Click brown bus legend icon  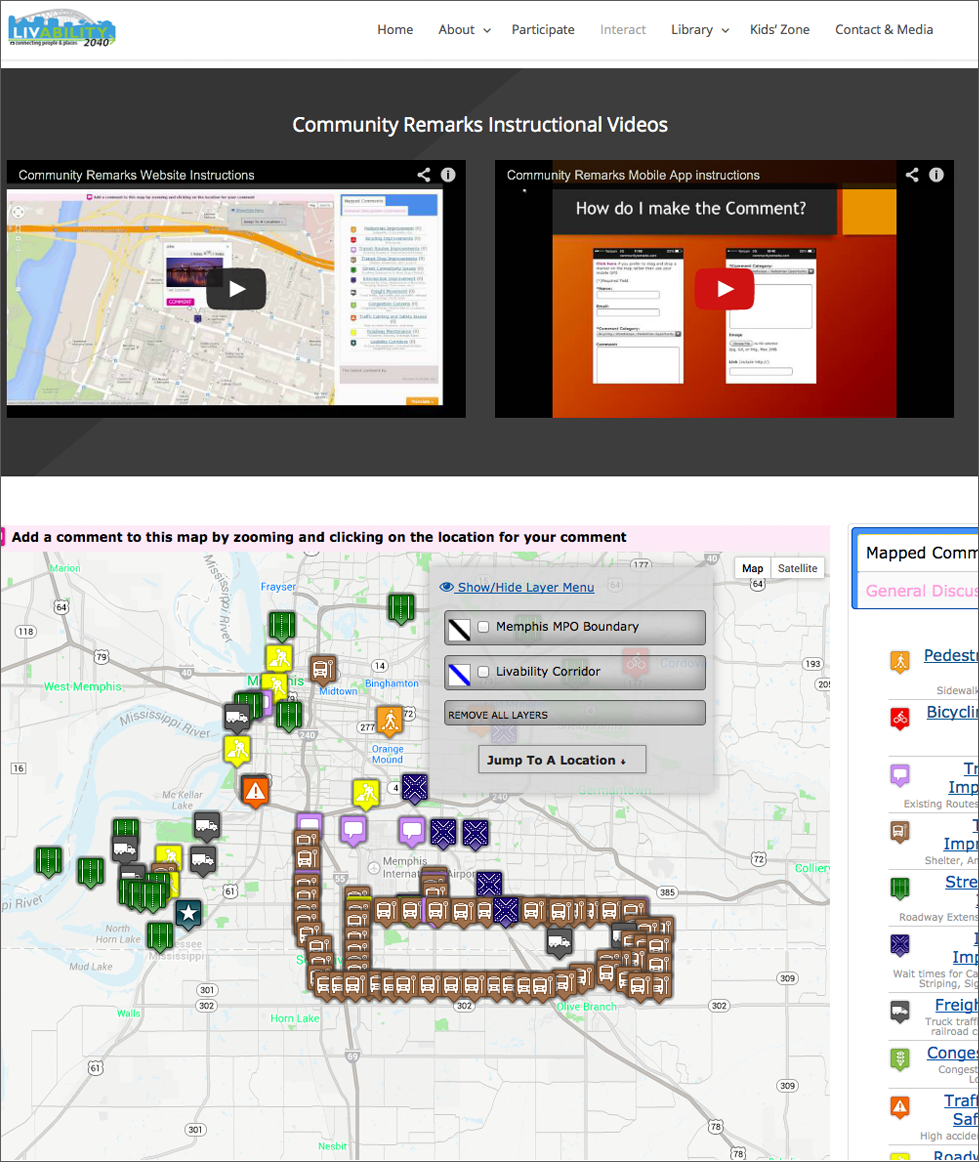[900, 831]
